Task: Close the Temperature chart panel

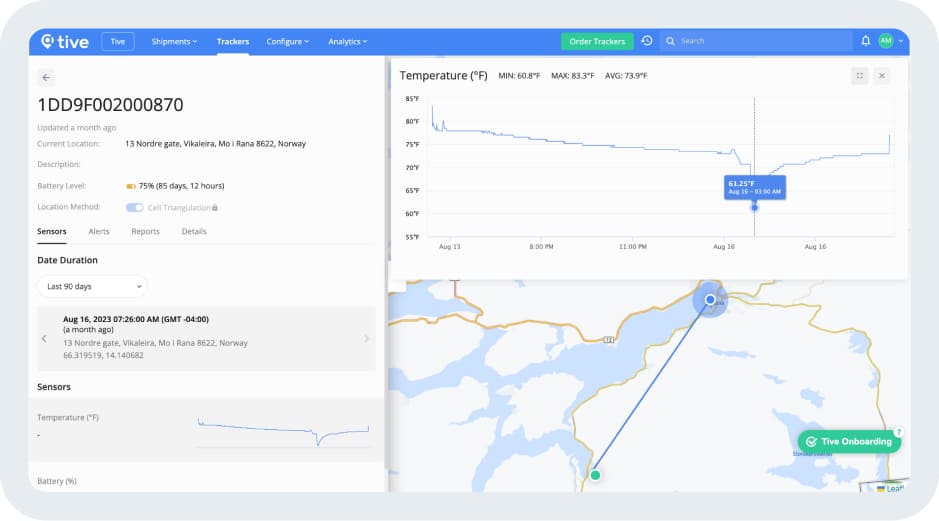Action: click(881, 76)
